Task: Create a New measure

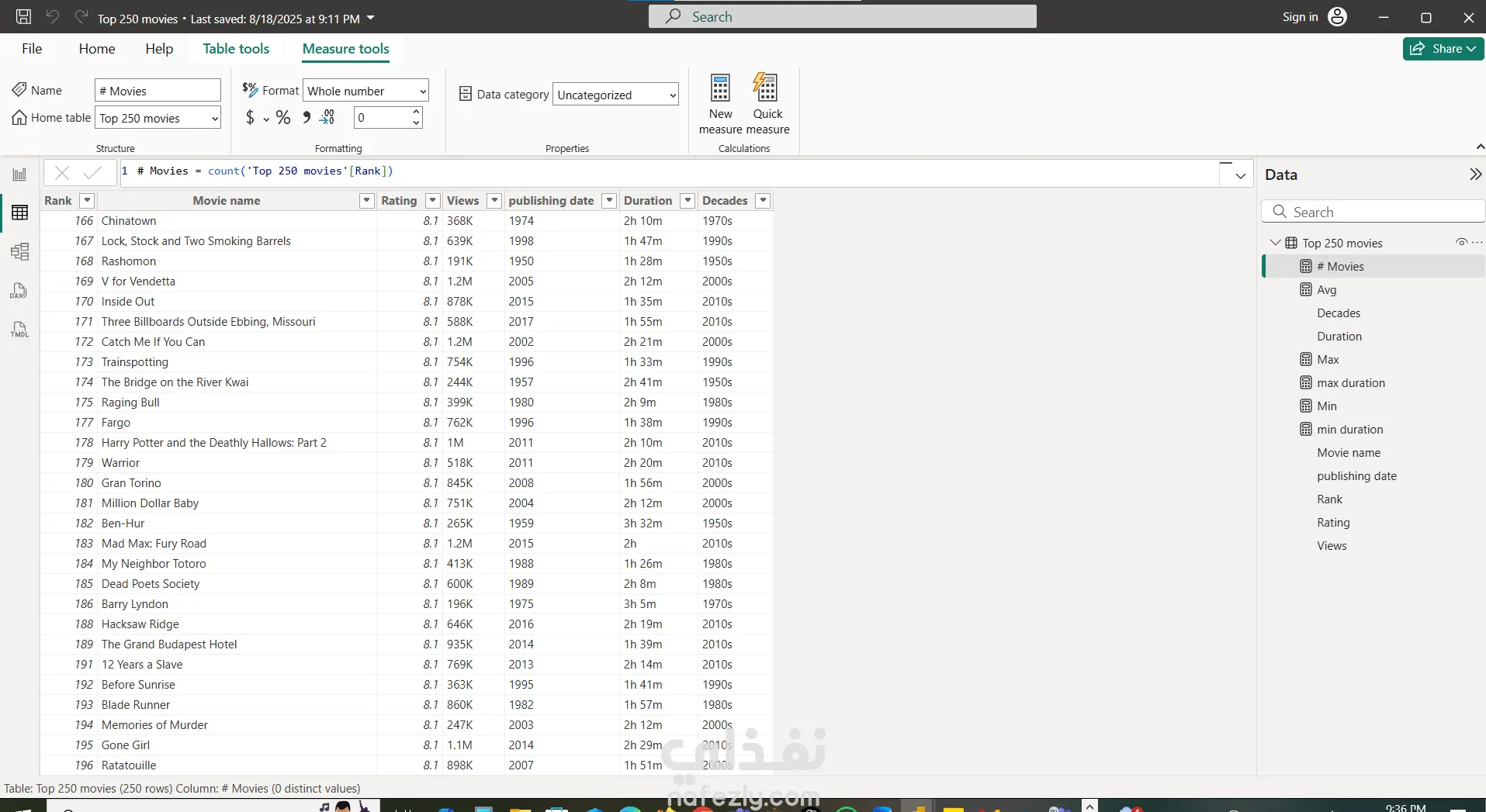Action: [721, 104]
